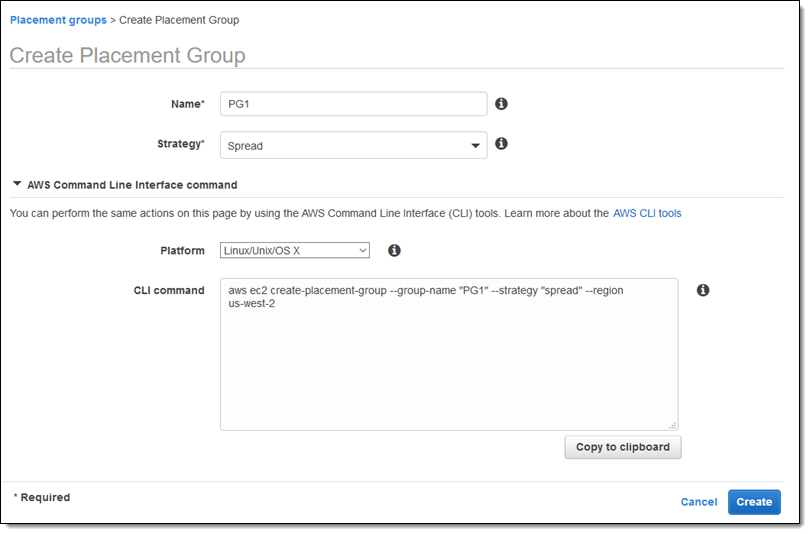The width and height of the screenshot is (810, 534).
Task: Click the blue Create button
Action: 754,502
